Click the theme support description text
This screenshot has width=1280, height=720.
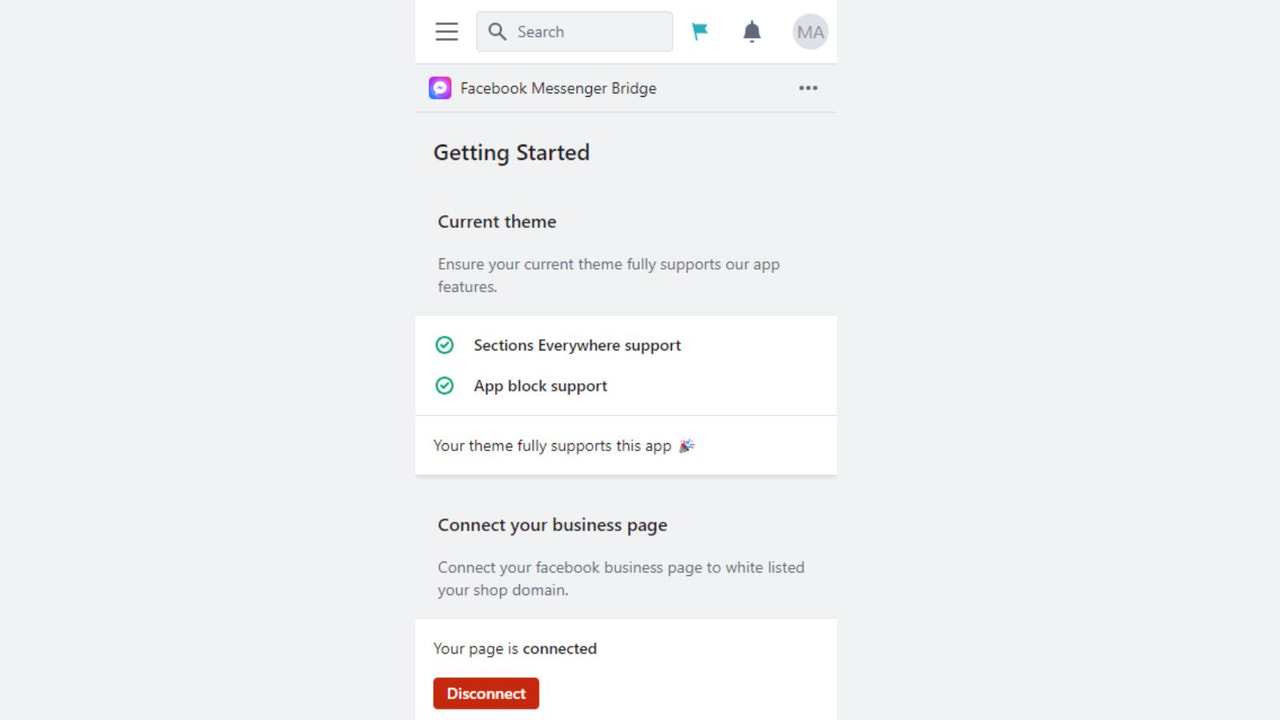(609, 275)
